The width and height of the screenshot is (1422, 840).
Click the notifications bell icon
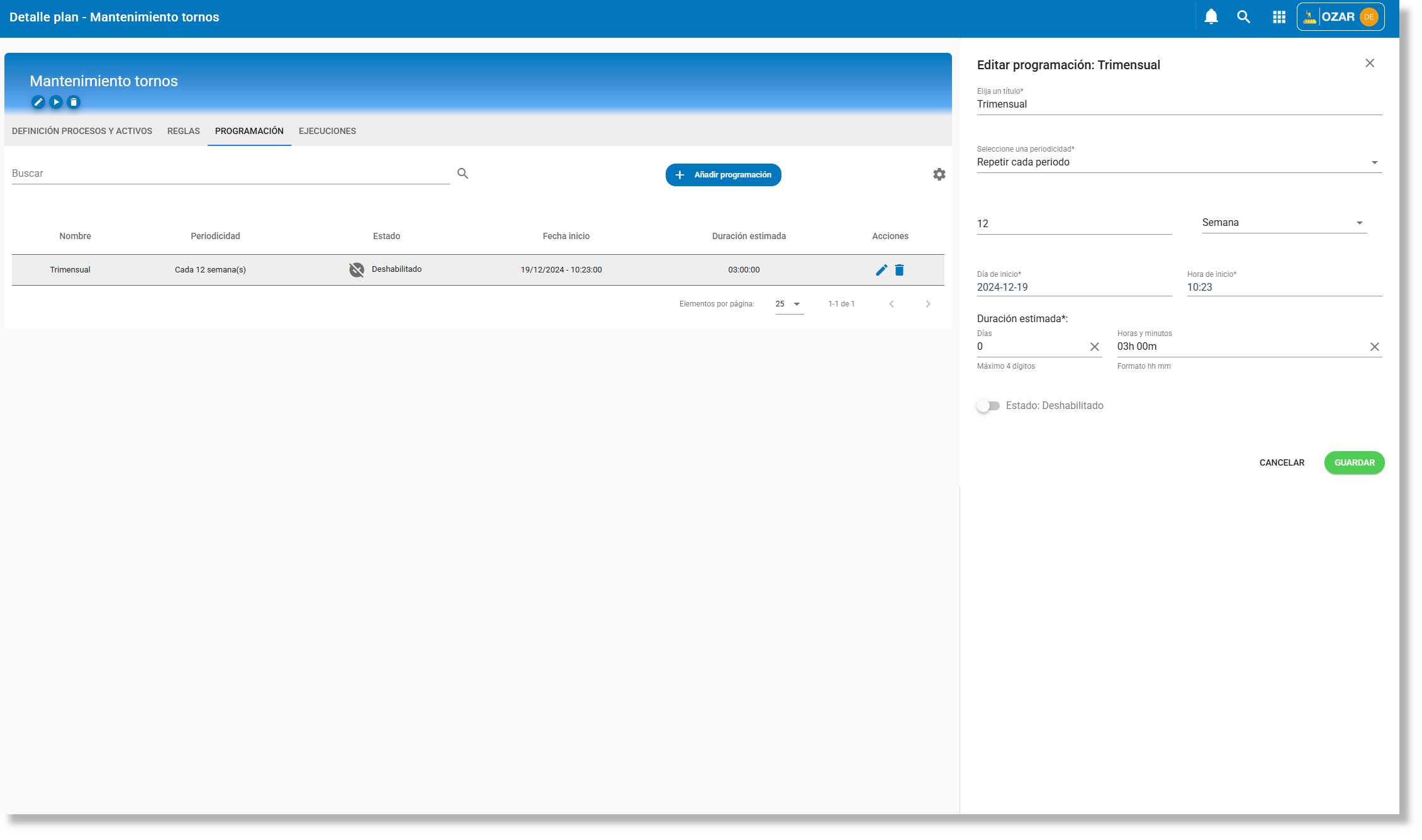[x=1211, y=17]
